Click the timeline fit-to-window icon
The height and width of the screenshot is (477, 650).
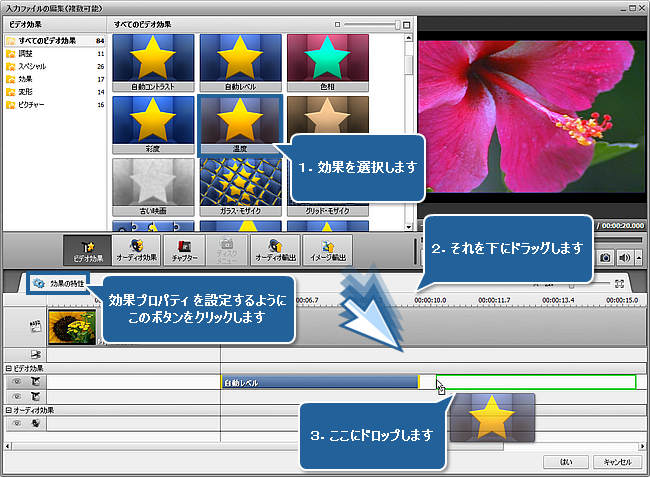[x=619, y=284]
